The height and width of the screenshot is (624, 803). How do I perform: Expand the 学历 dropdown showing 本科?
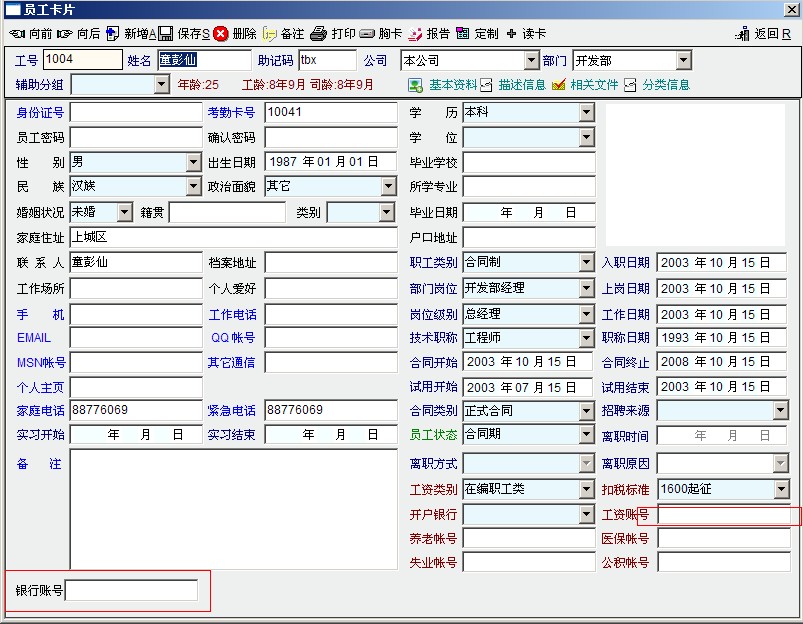click(x=586, y=112)
